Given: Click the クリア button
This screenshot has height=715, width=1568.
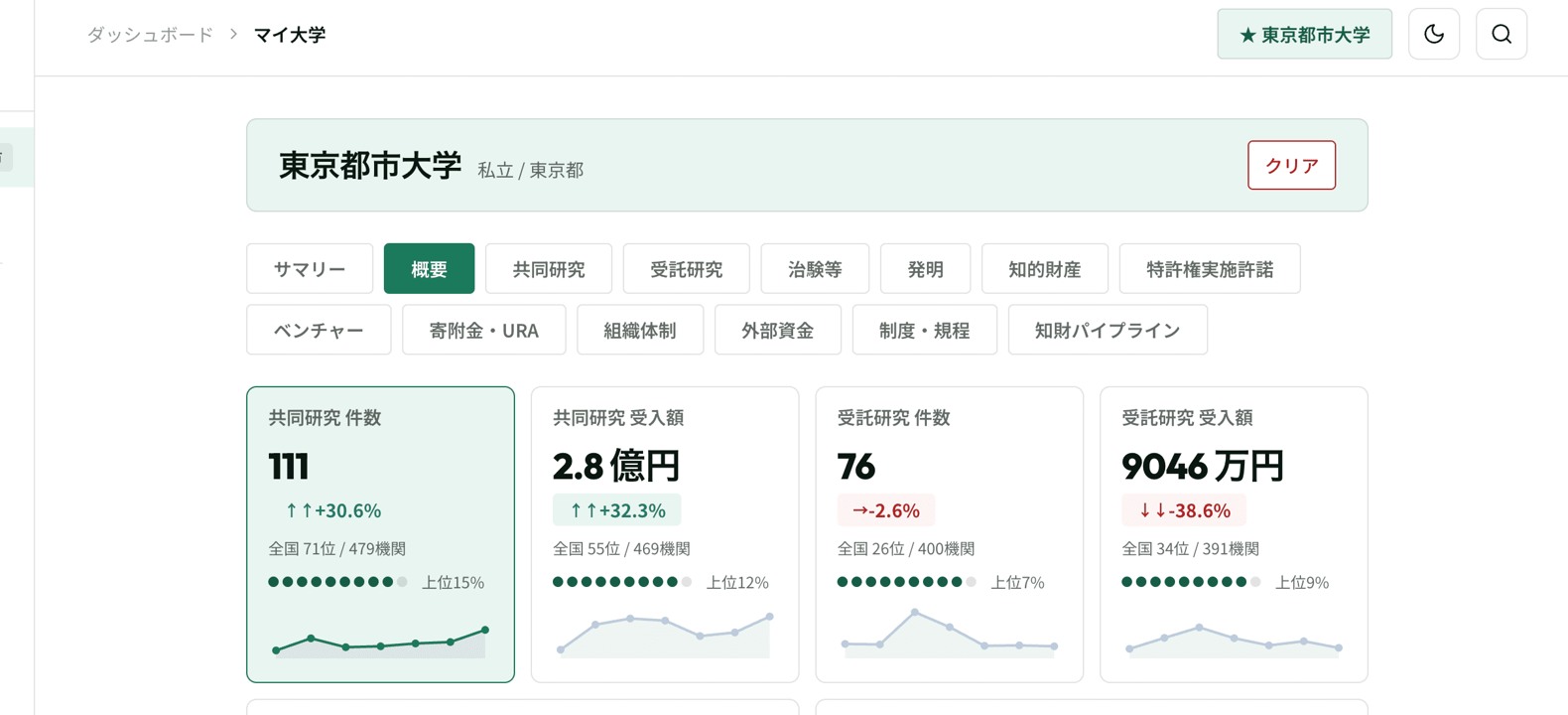Looking at the screenshot, I should pos(1291,165).
